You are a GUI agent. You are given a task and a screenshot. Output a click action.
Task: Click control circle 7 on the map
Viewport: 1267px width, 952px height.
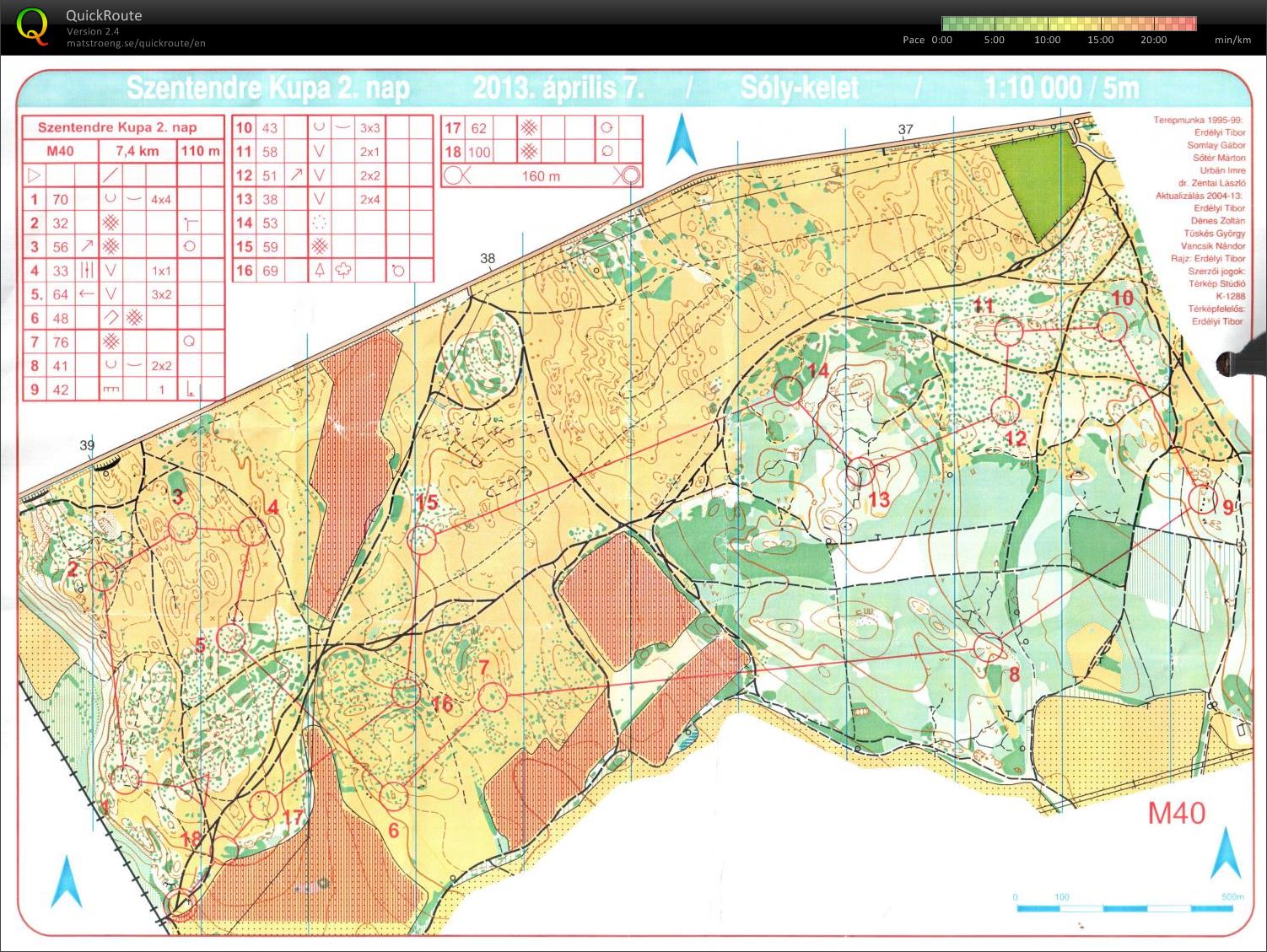(493, 697)
